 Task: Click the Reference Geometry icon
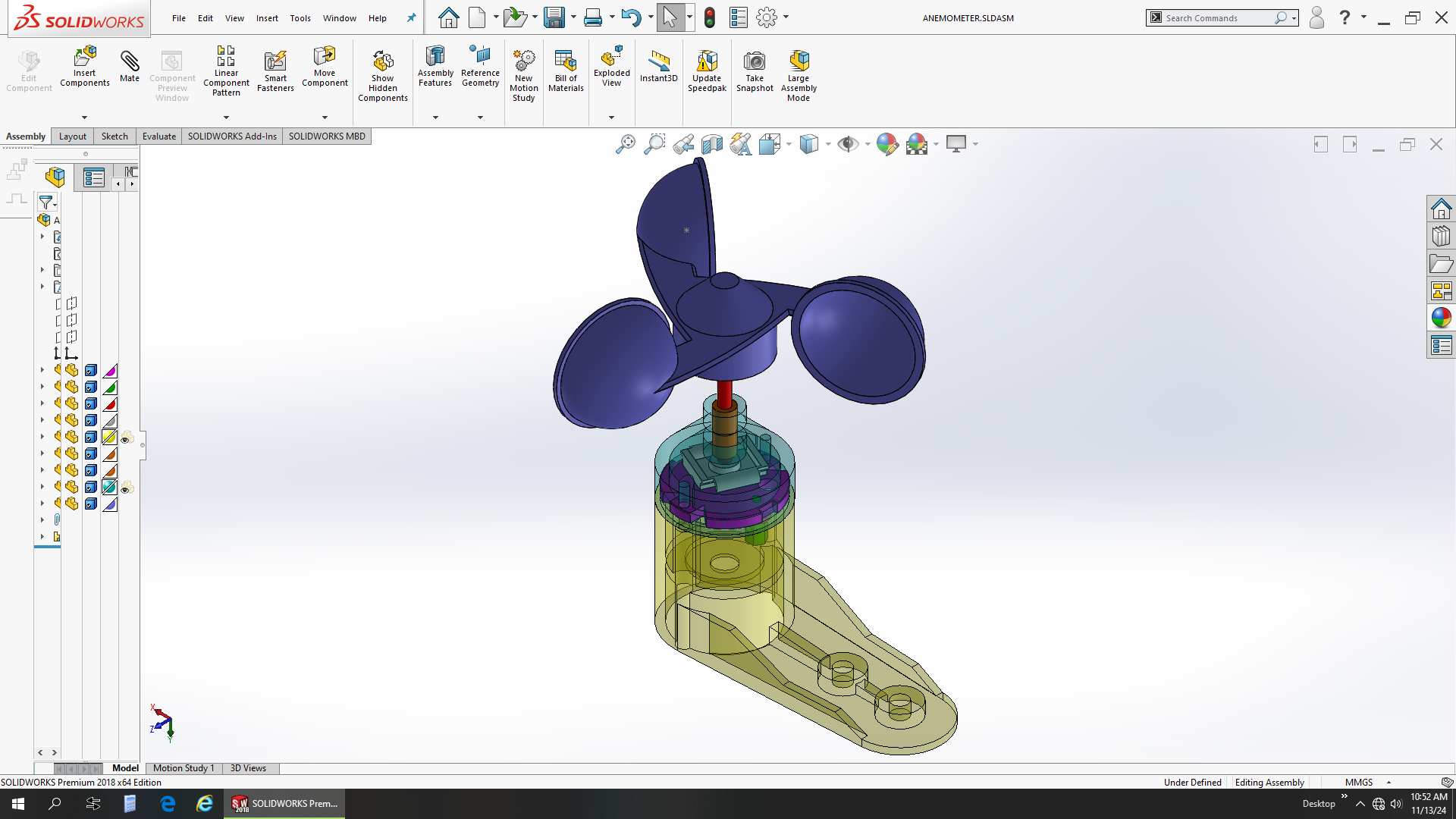point(480,67)
